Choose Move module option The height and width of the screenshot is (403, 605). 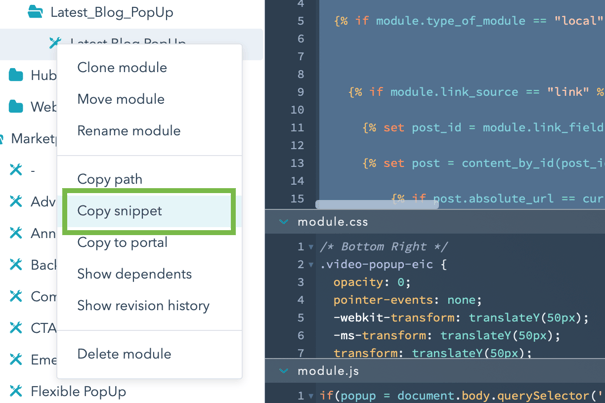(121, 99)
